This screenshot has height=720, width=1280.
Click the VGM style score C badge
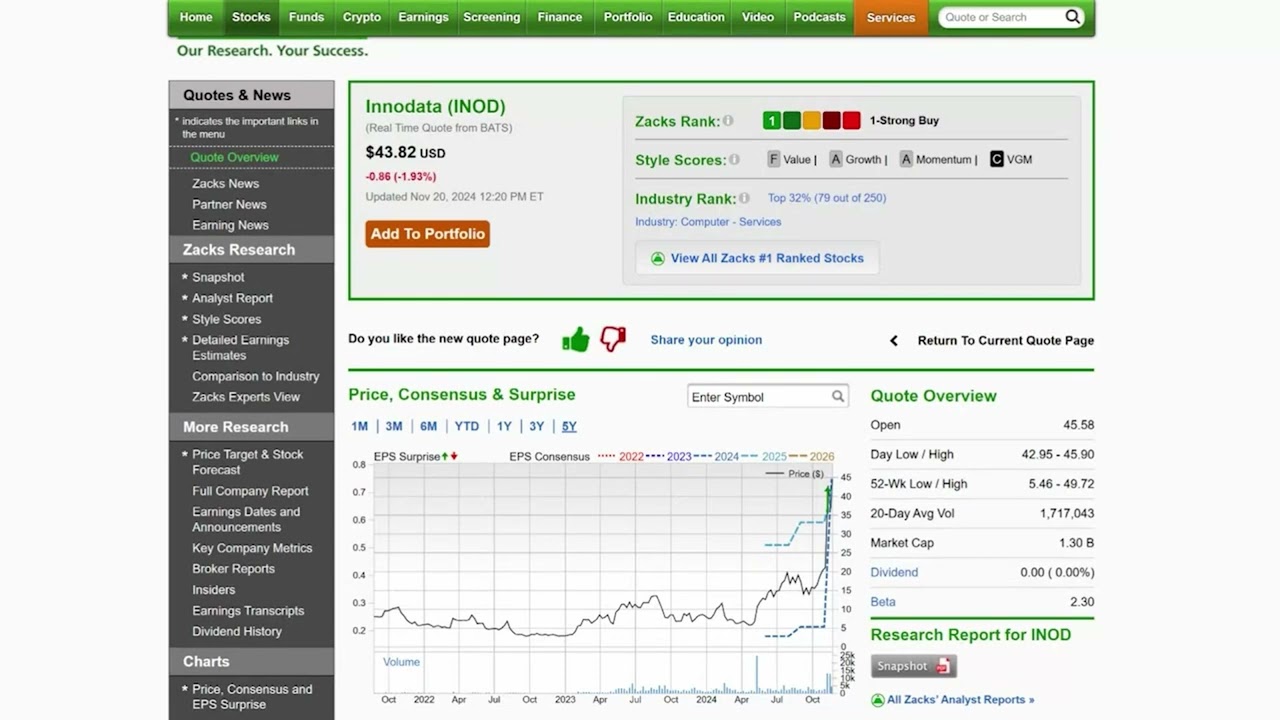click(997, 159)
